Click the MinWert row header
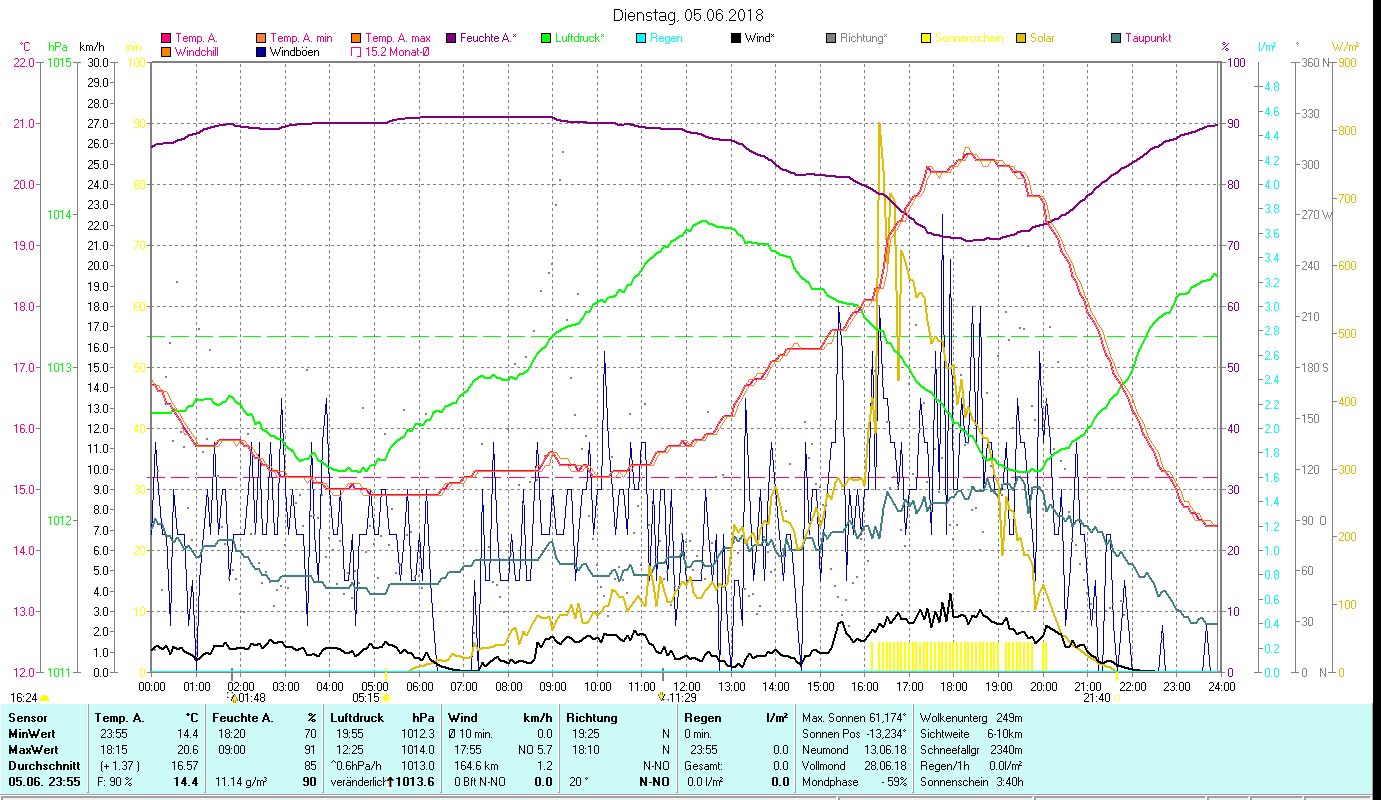This screenshot has width=1381, height=800. pyautogui.click(x=33, y=734)
